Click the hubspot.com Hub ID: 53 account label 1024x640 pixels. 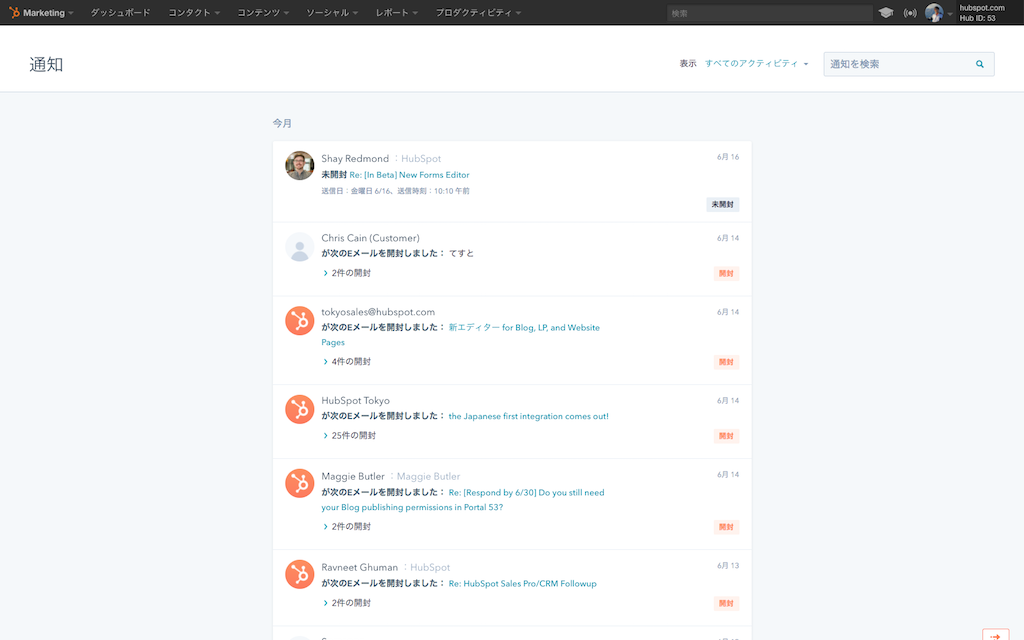[982, 13]
